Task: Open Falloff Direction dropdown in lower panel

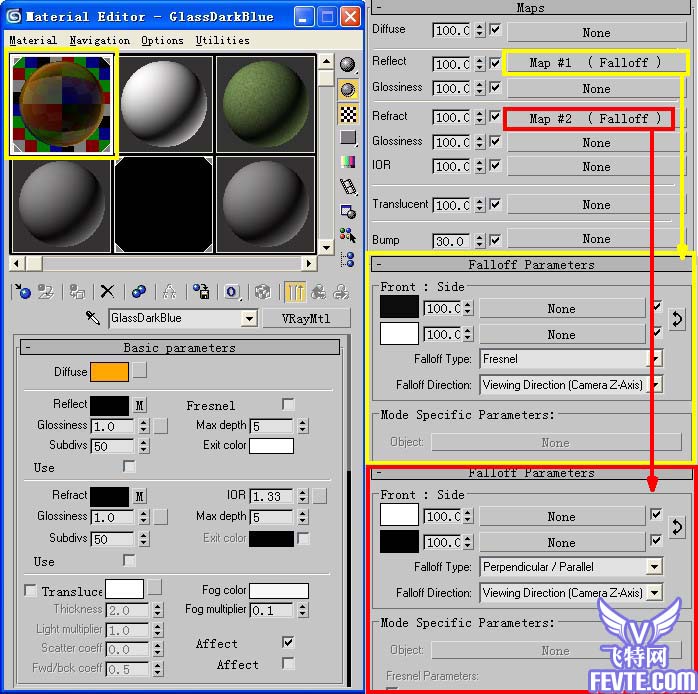Action: coord(654,593)
